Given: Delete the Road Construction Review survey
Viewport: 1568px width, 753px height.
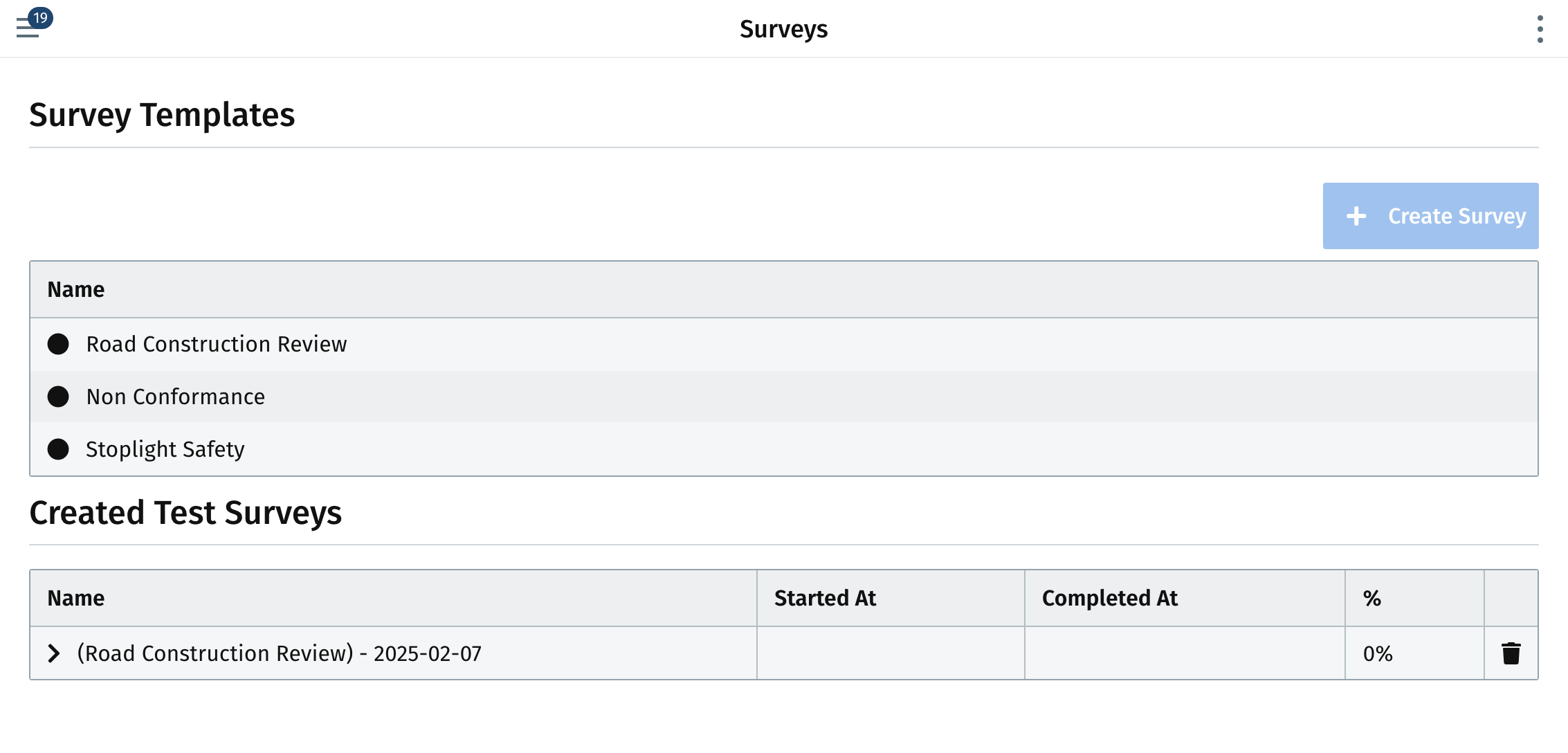Looking at the screenshot, I should coord(1511,653).
